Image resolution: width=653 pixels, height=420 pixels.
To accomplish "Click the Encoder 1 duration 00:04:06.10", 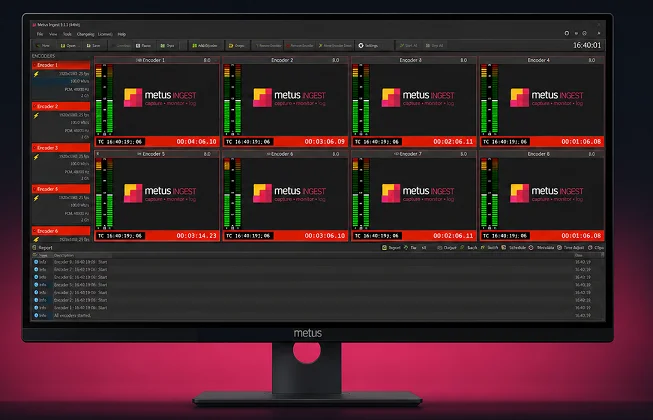I will pyautogui.click(x=196, y=142).
